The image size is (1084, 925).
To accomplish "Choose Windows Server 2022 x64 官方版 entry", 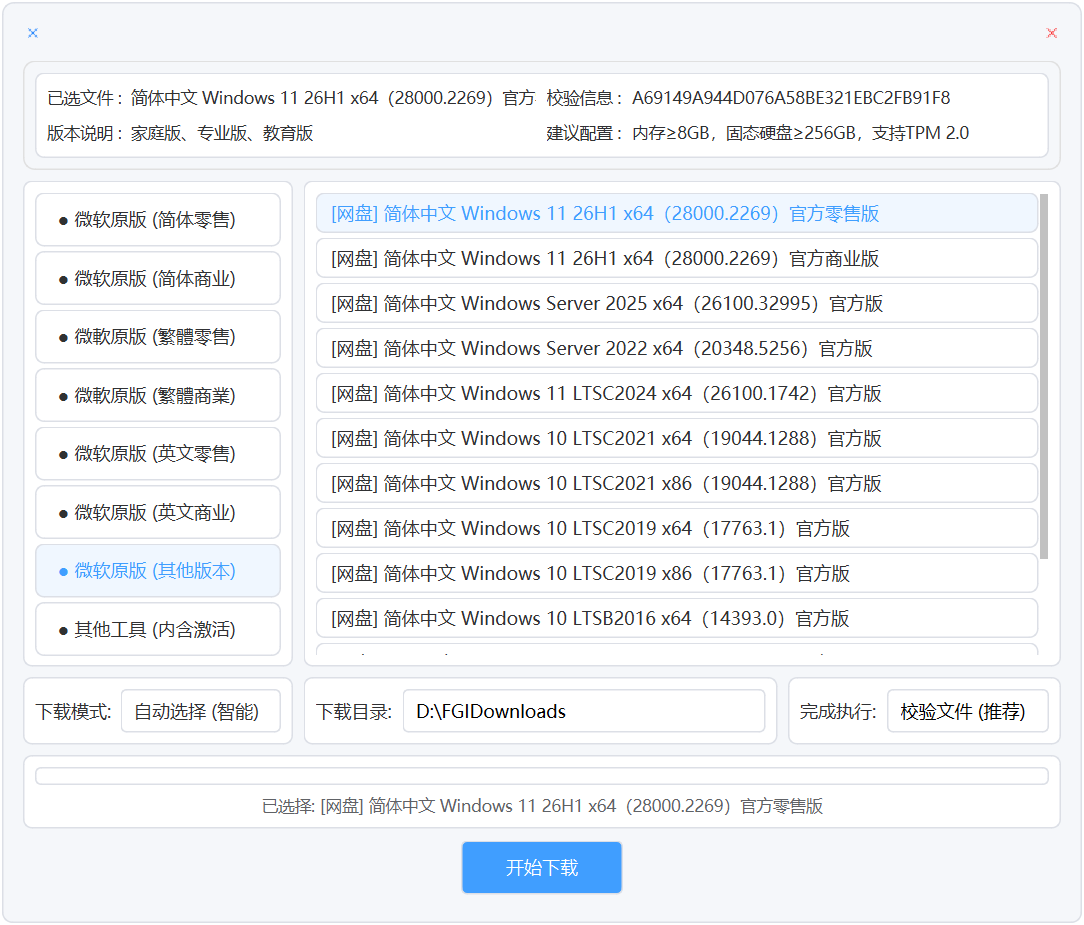I will (x=677, y=348).
